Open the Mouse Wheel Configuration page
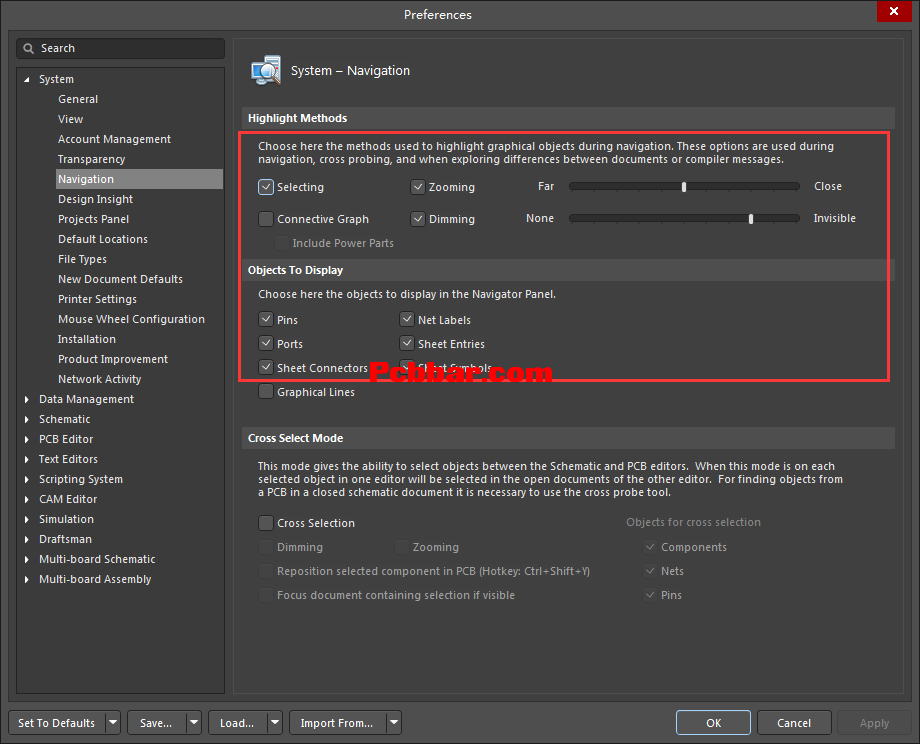Viewport: 920px width, 744px height. pos(131,319)
